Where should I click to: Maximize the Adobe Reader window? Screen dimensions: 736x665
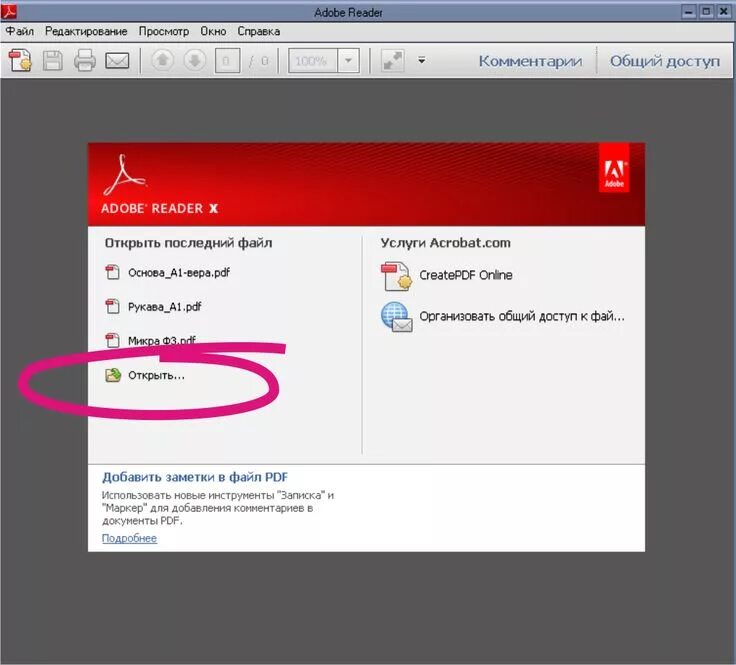click(705, 12)
